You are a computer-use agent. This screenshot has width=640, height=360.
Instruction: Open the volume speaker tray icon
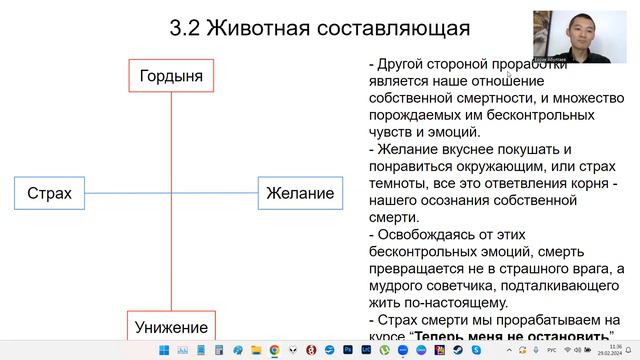tap(578, 350)
